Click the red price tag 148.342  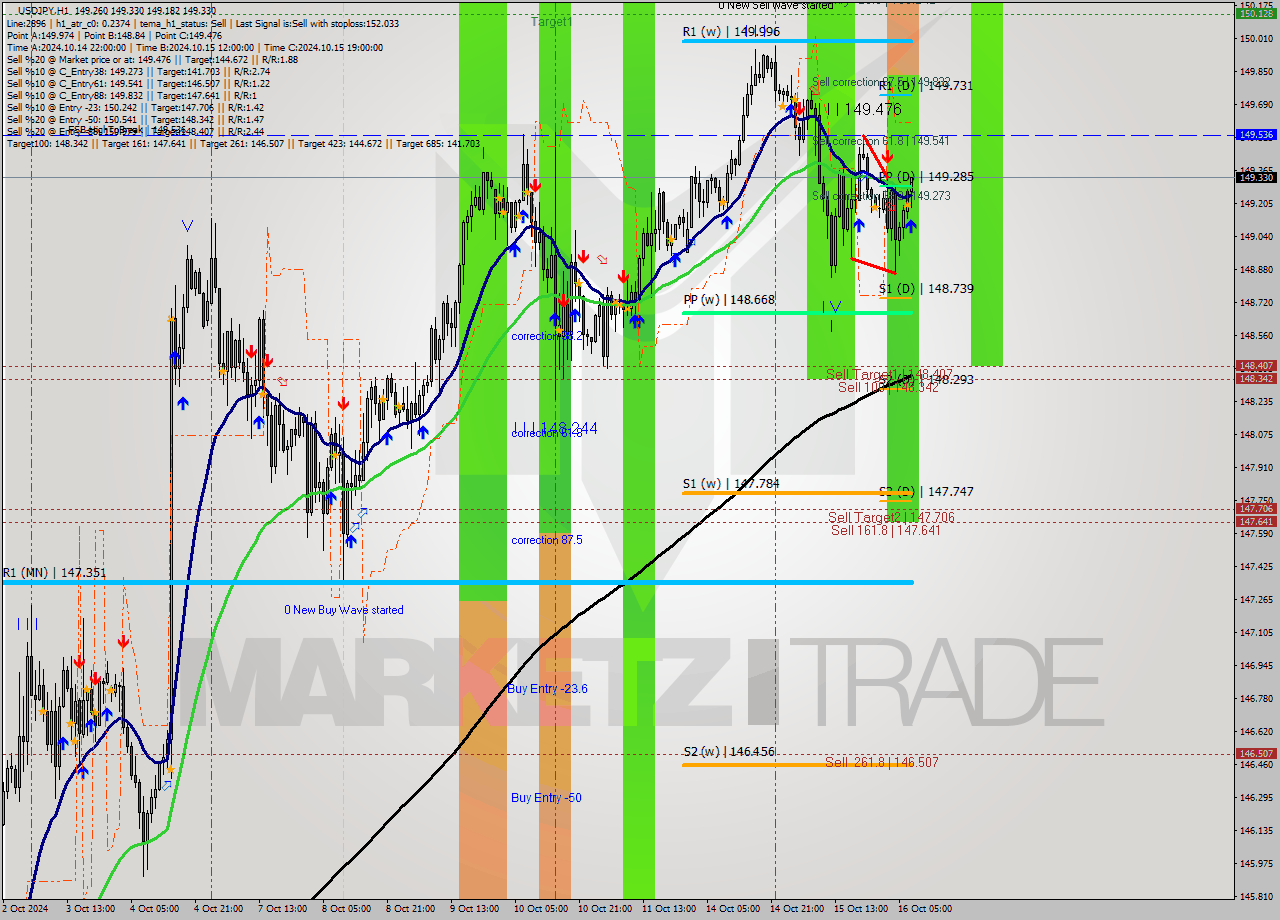point(1255,379)
